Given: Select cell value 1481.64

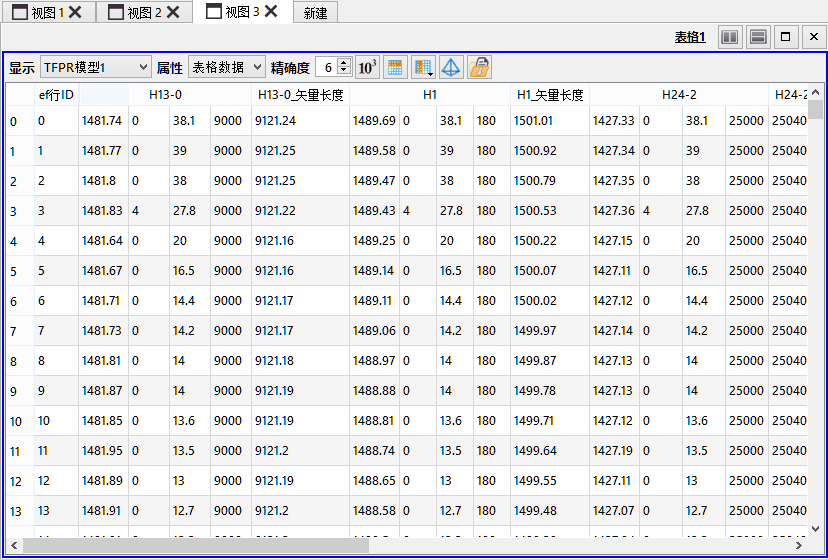Looking at the screenshot, I should tap(102, 241).
